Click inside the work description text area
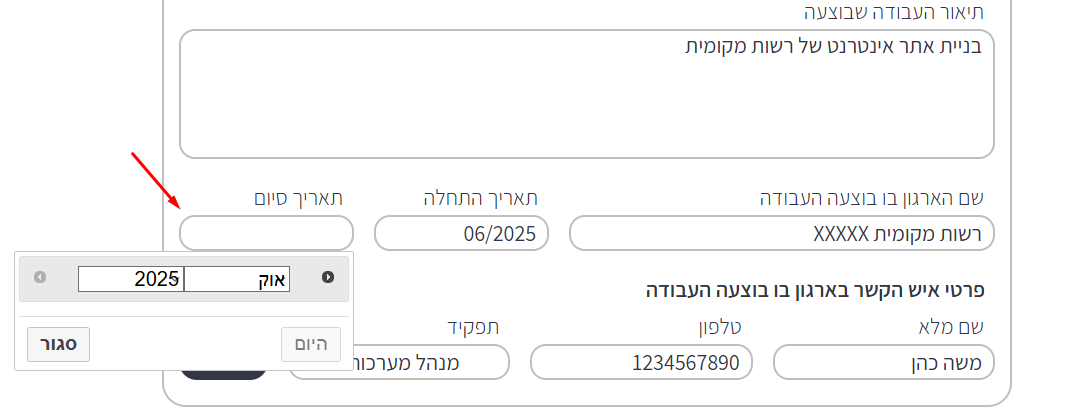 pos(587,94)
